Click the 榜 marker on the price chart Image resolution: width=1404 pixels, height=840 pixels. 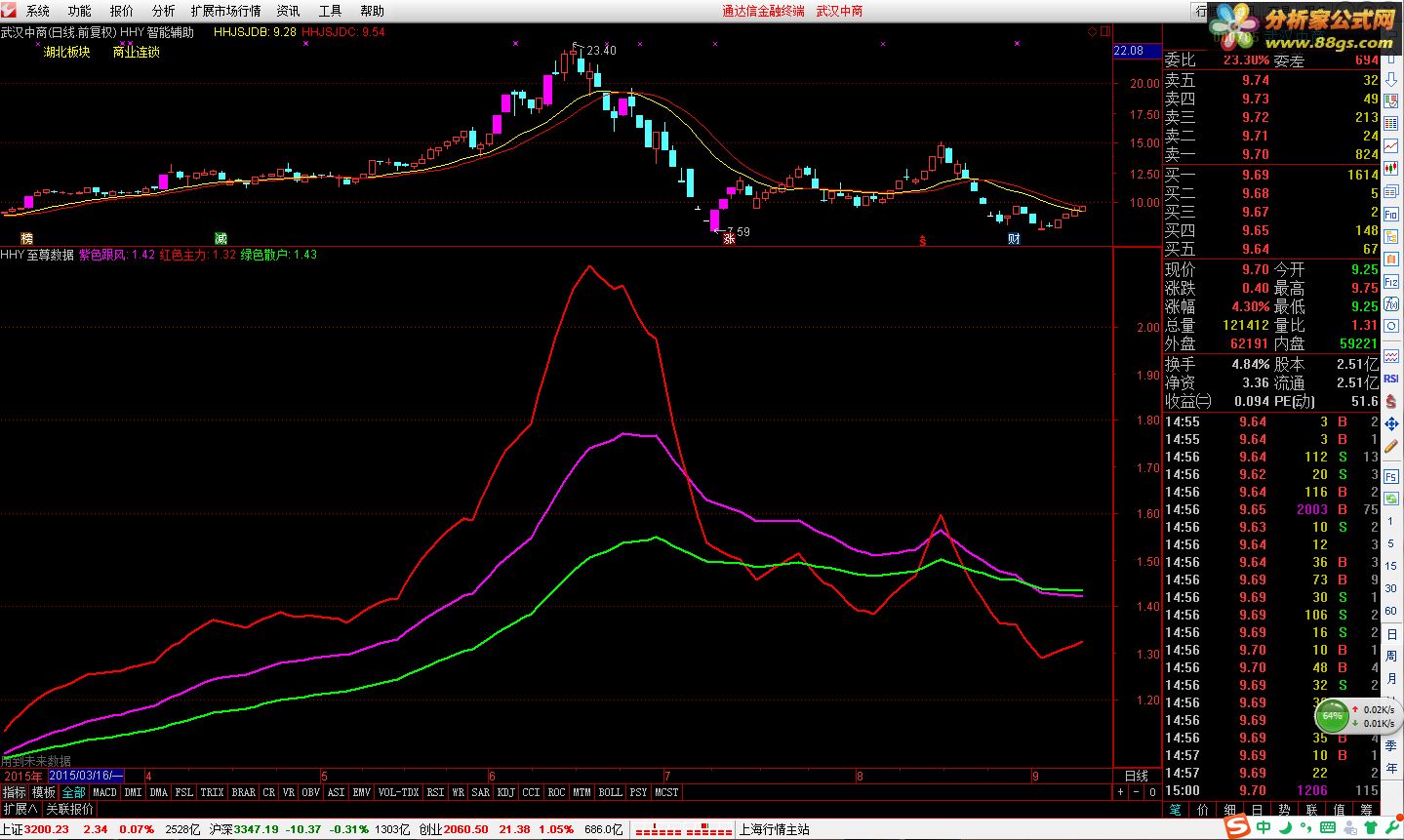click(x=26, y=238)
